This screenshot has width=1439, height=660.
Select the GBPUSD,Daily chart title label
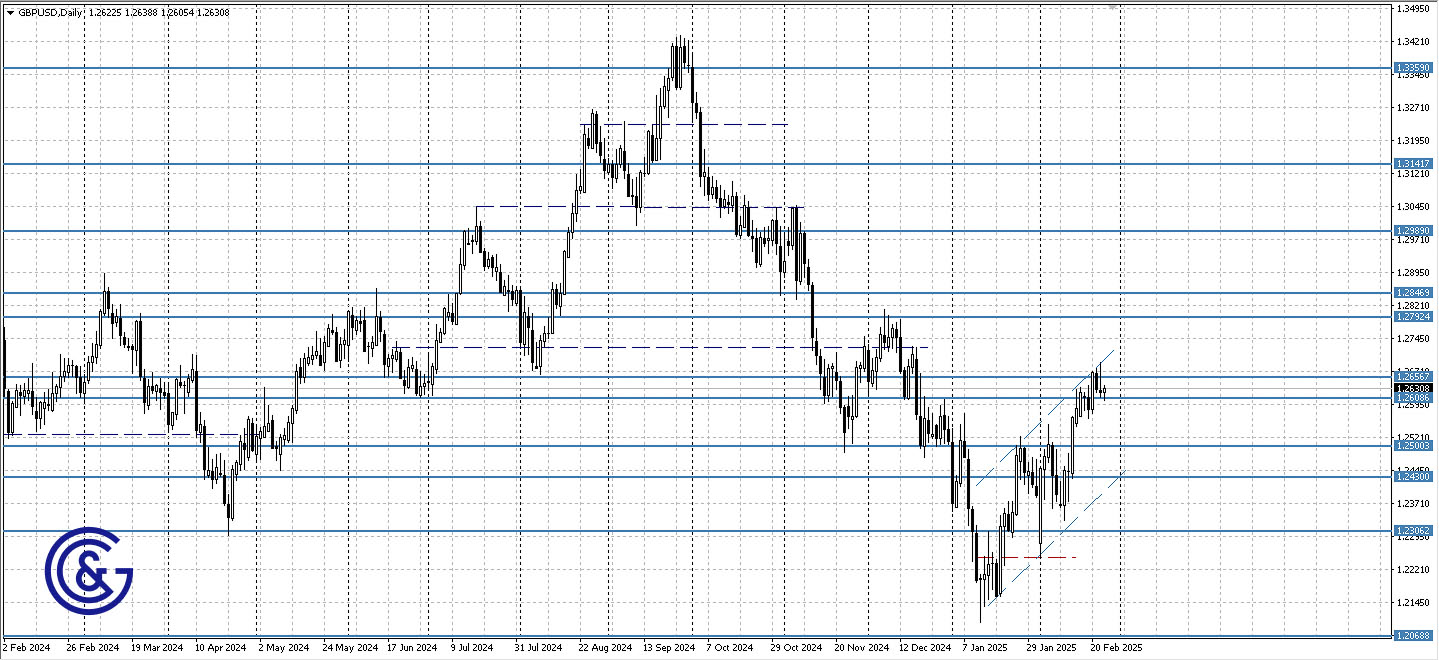[x=50, y=12]
